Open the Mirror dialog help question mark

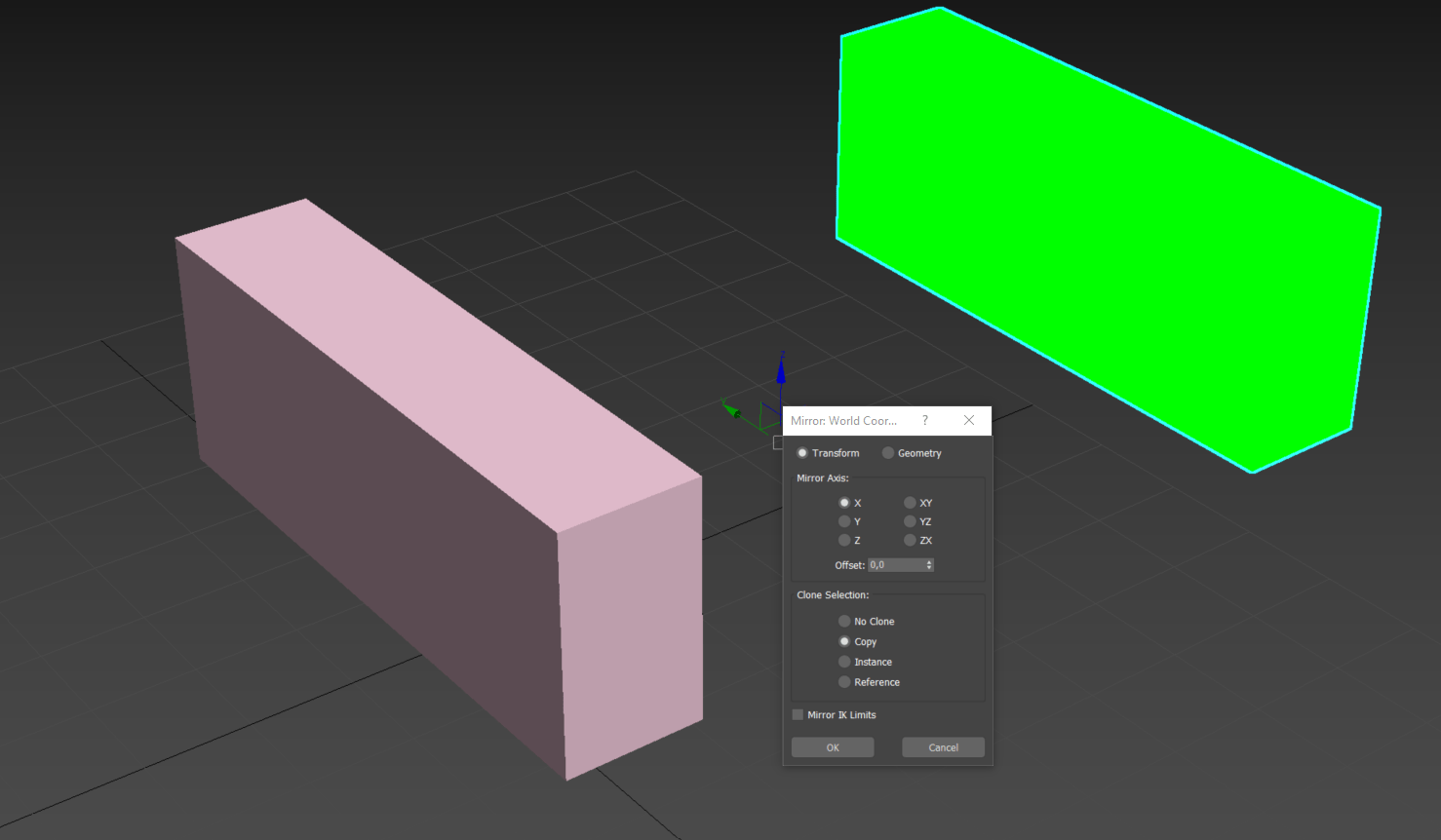(x=925, y=421)
